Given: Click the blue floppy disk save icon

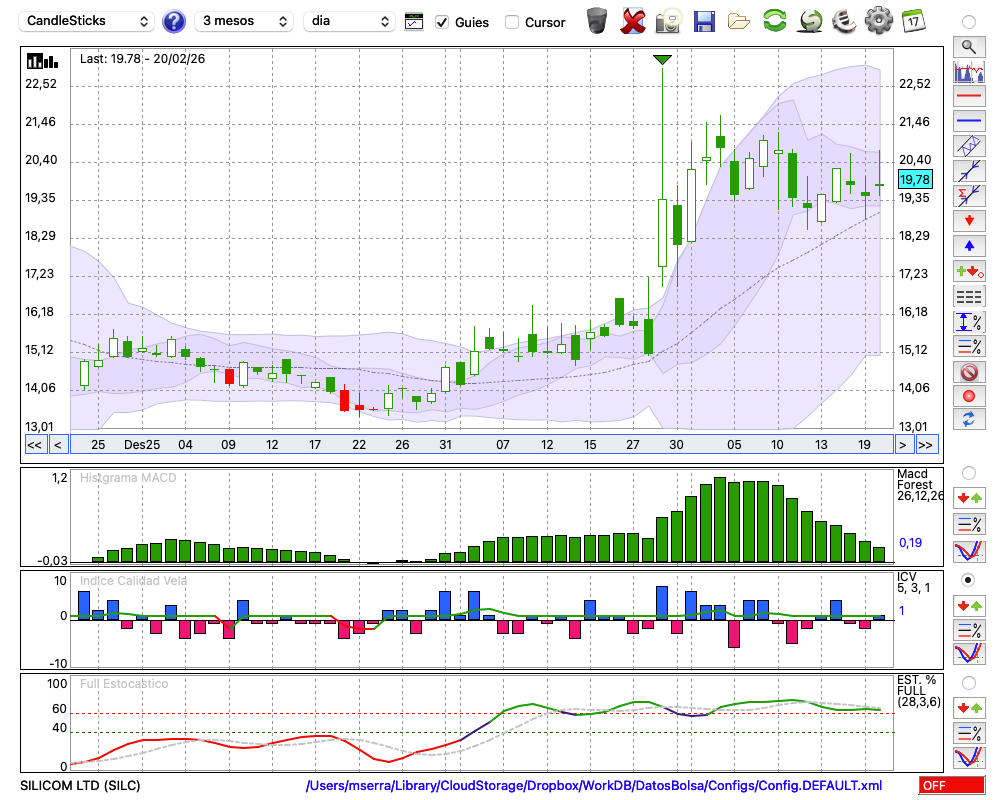Looking at the screenshot, I should (704, 20).
